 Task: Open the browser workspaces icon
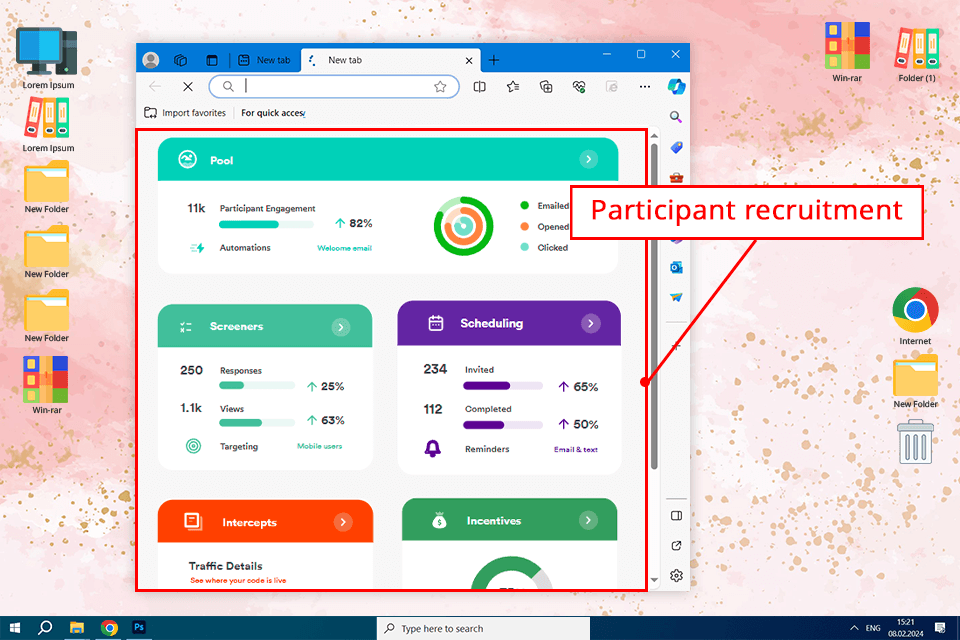coord(180,60)
